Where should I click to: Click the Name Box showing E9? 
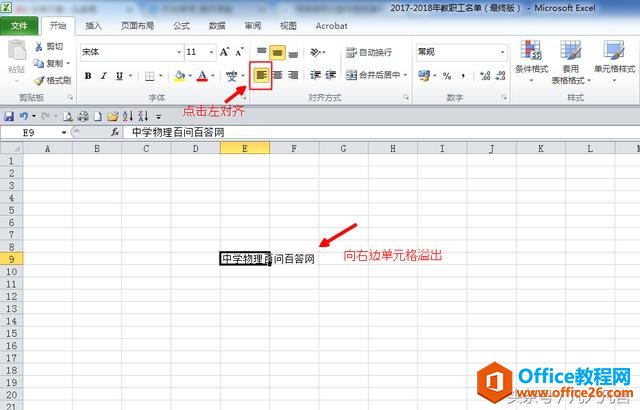[35, 132]
